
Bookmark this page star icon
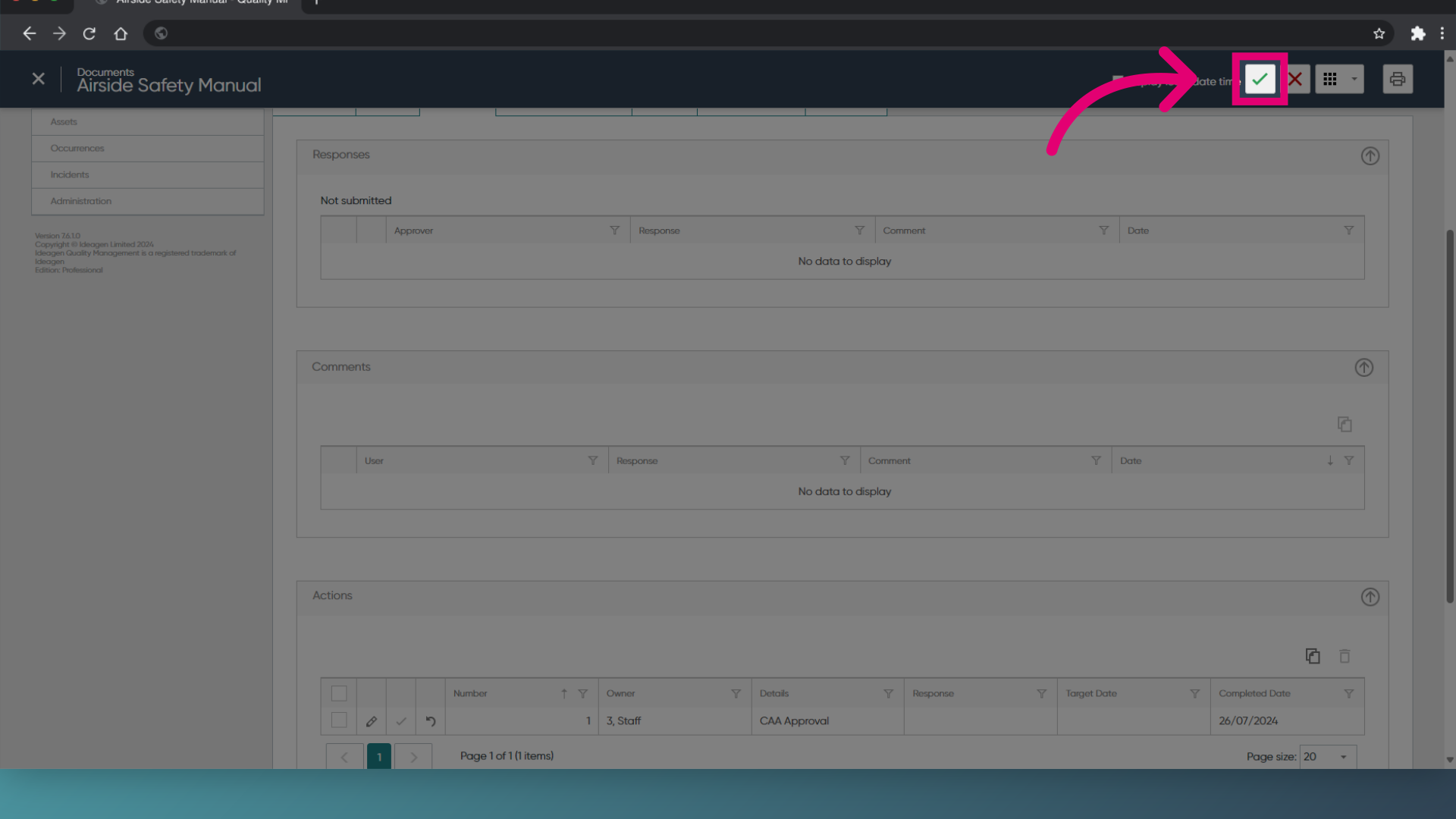[x=1379, y=33]
